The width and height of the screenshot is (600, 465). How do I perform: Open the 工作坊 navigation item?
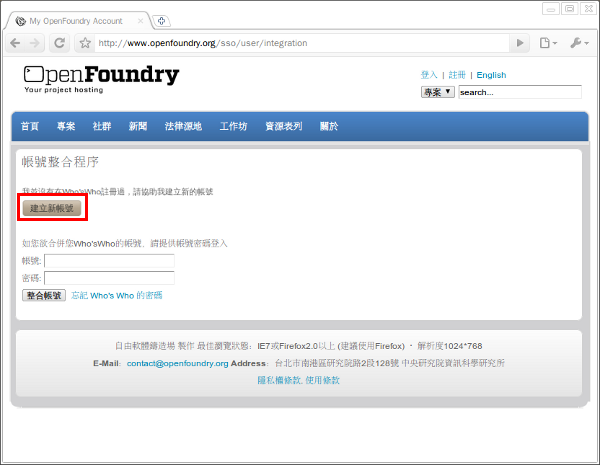233,126
